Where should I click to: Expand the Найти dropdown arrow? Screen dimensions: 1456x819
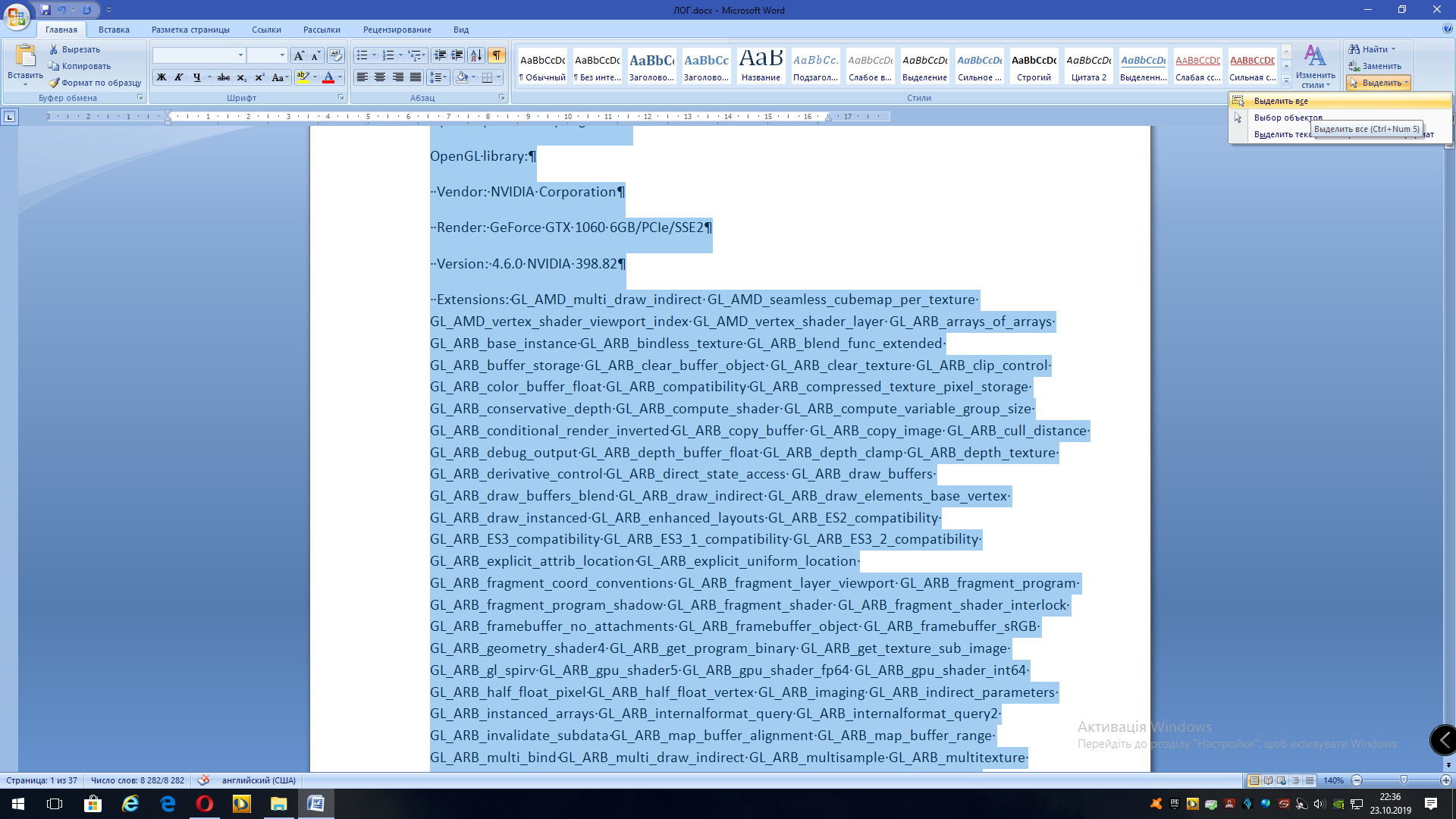(x=1393, y=49)
